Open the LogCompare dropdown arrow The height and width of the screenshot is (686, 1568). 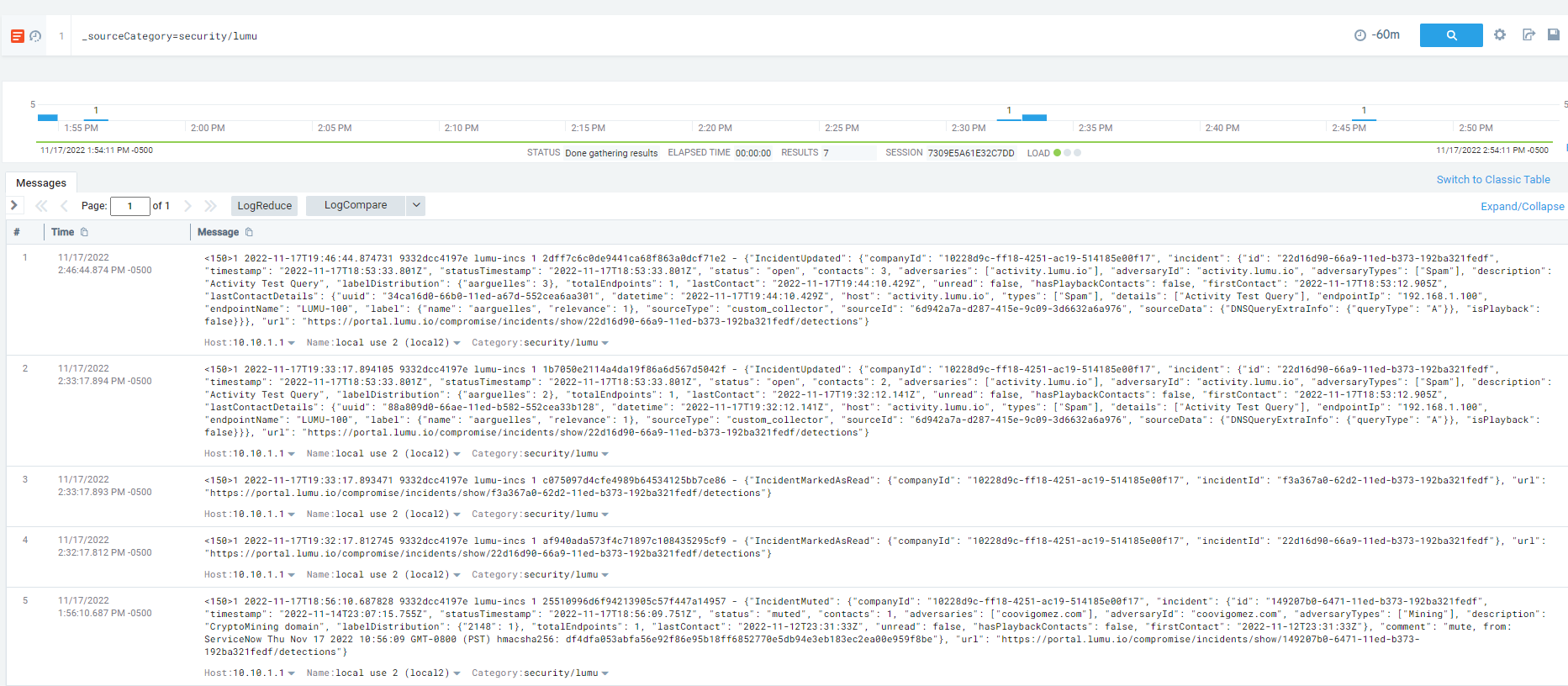pyautogui.click(x=415, y=205)
